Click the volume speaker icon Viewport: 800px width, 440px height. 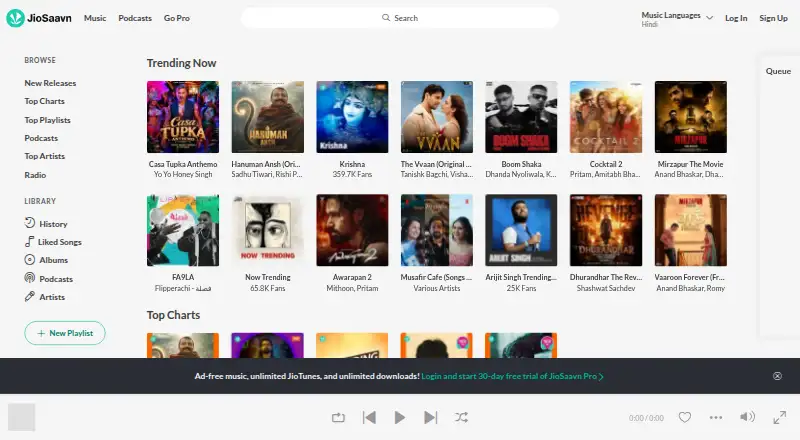pos(747,417)
